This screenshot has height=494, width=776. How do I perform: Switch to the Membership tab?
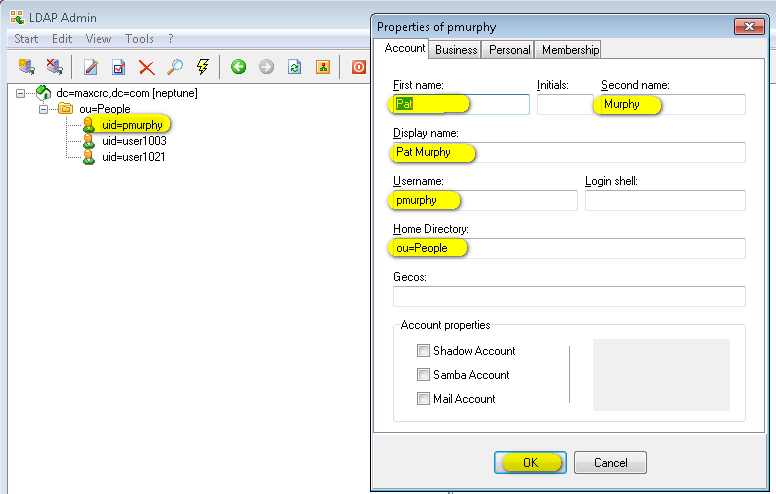point(570,50)
